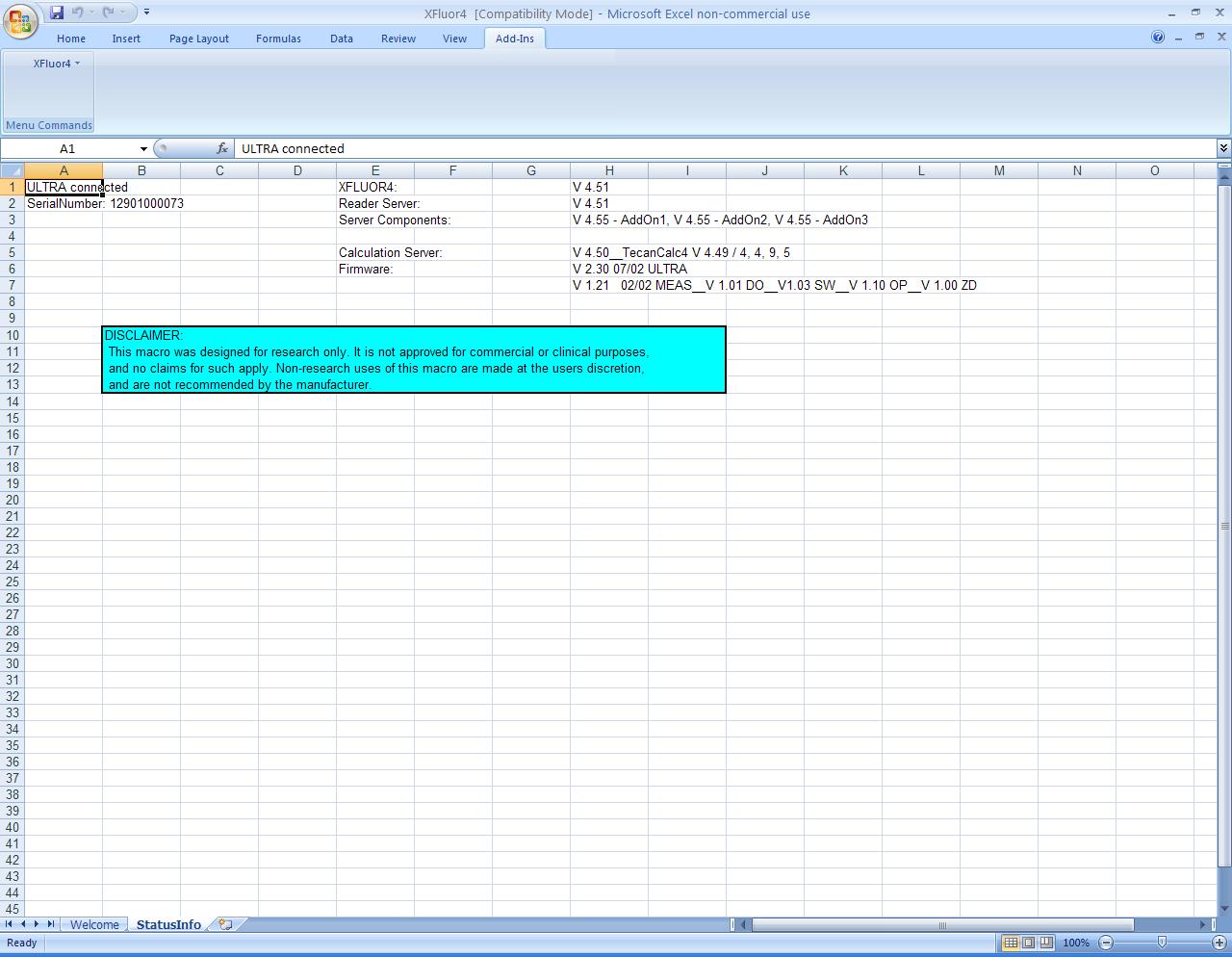
Task: Click the Zoom Out minus button
Action: [1106, 943]
